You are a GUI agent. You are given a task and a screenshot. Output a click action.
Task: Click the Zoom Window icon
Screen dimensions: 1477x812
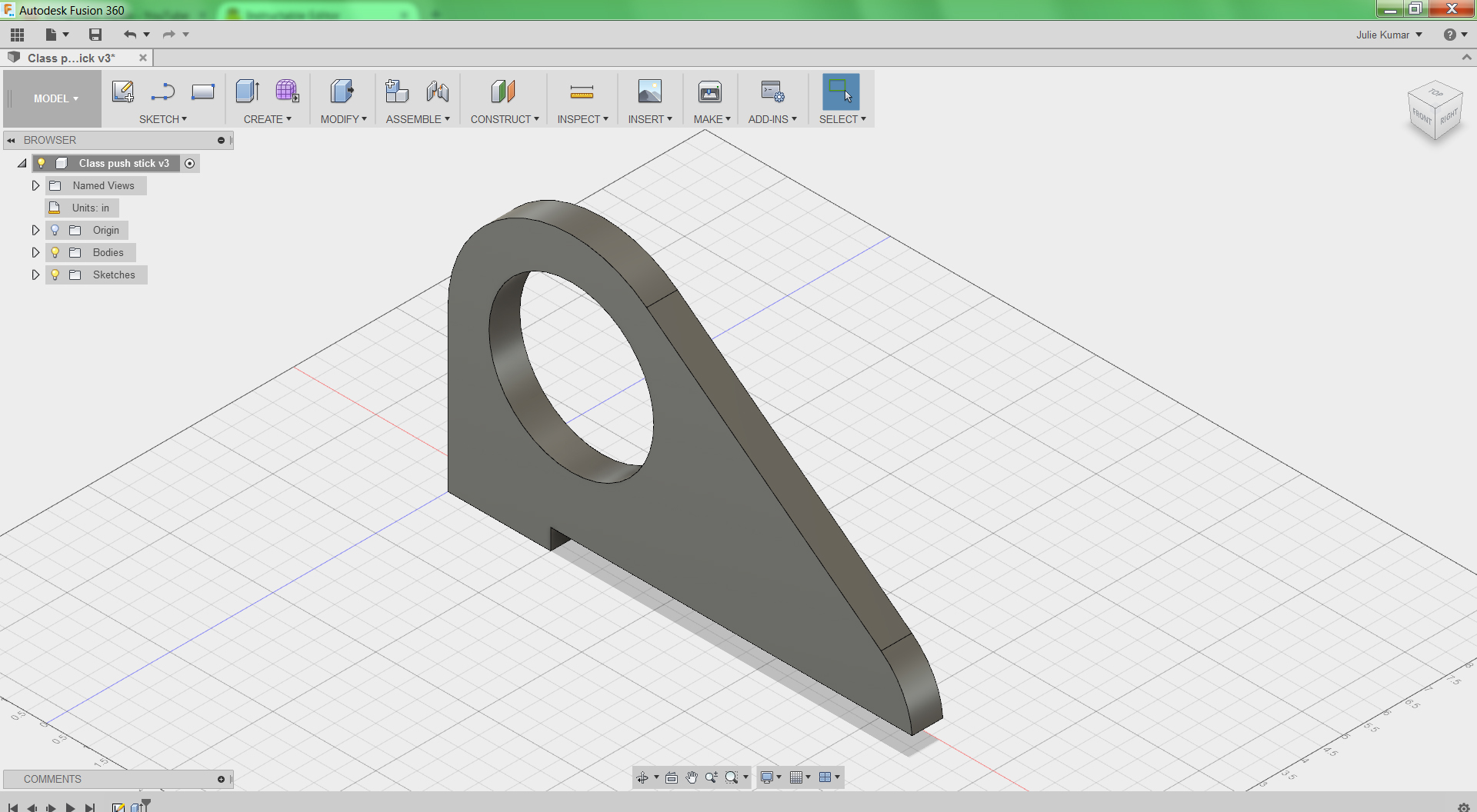pyautogui.click(x=732, y=777)
